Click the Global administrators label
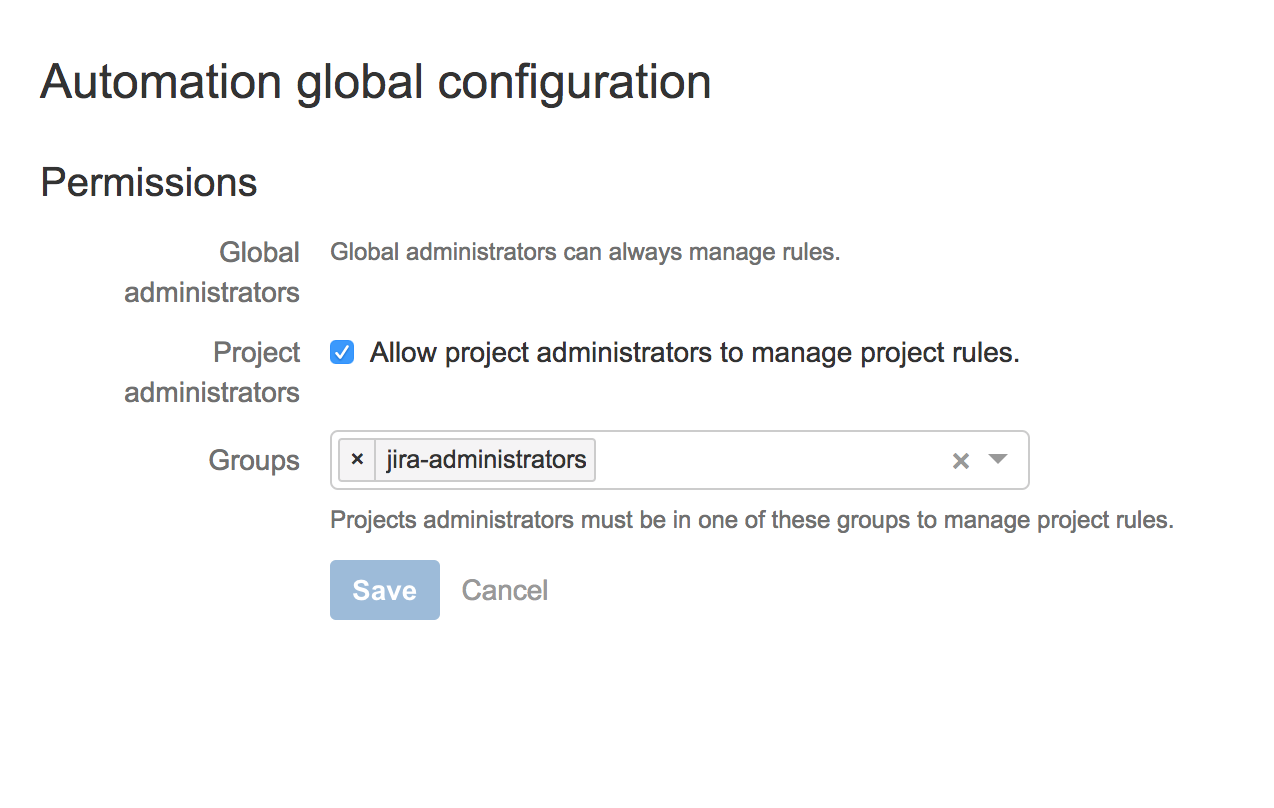This screenshot has width=1274, height=808. coord(212,272)
